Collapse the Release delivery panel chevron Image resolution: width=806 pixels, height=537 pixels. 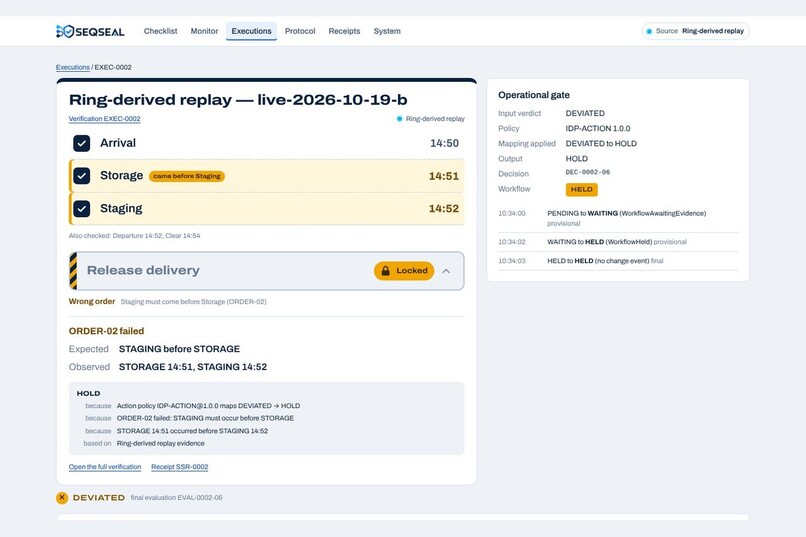coord(446,271)
